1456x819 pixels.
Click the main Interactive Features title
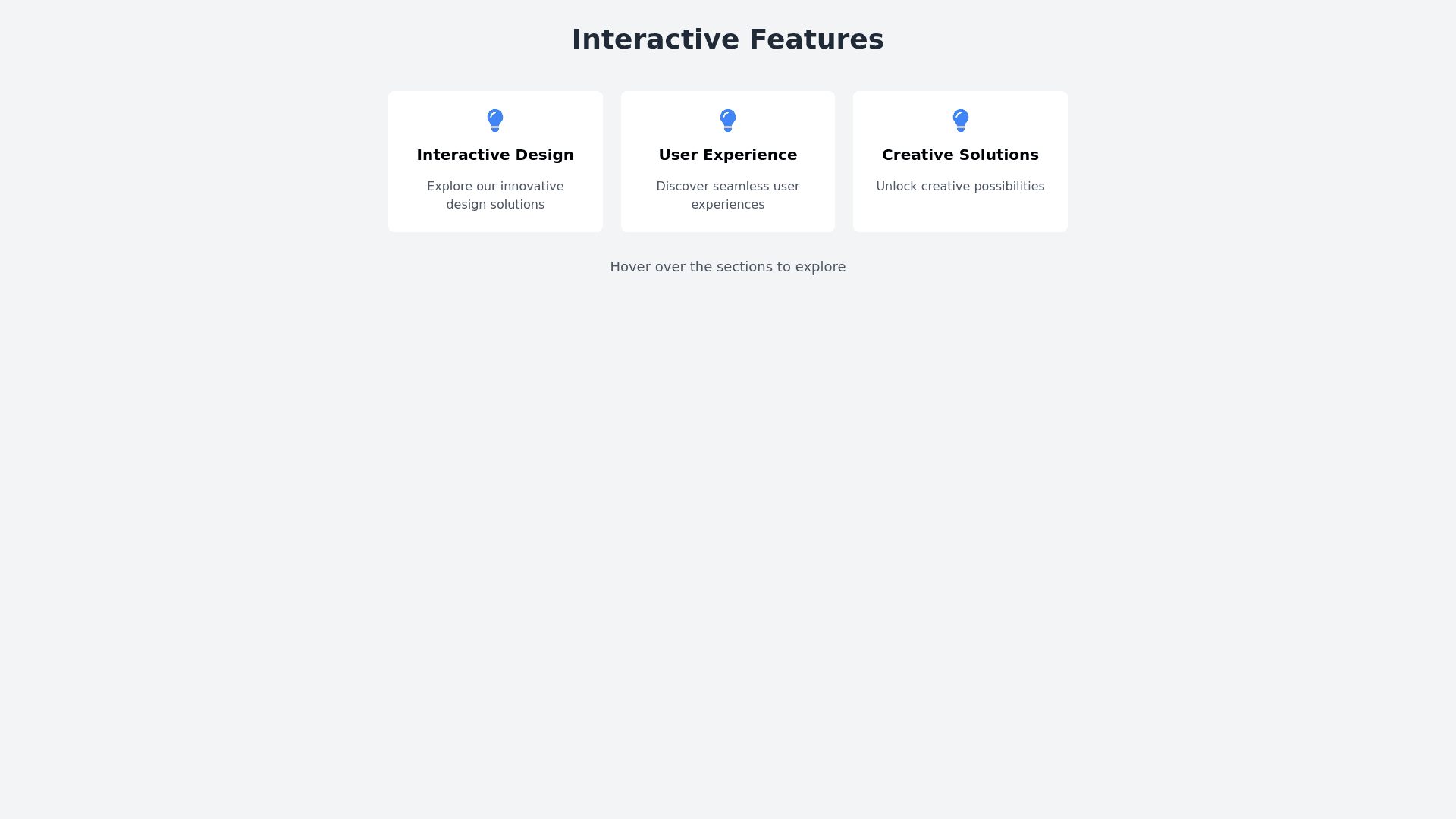coord(728,39)
